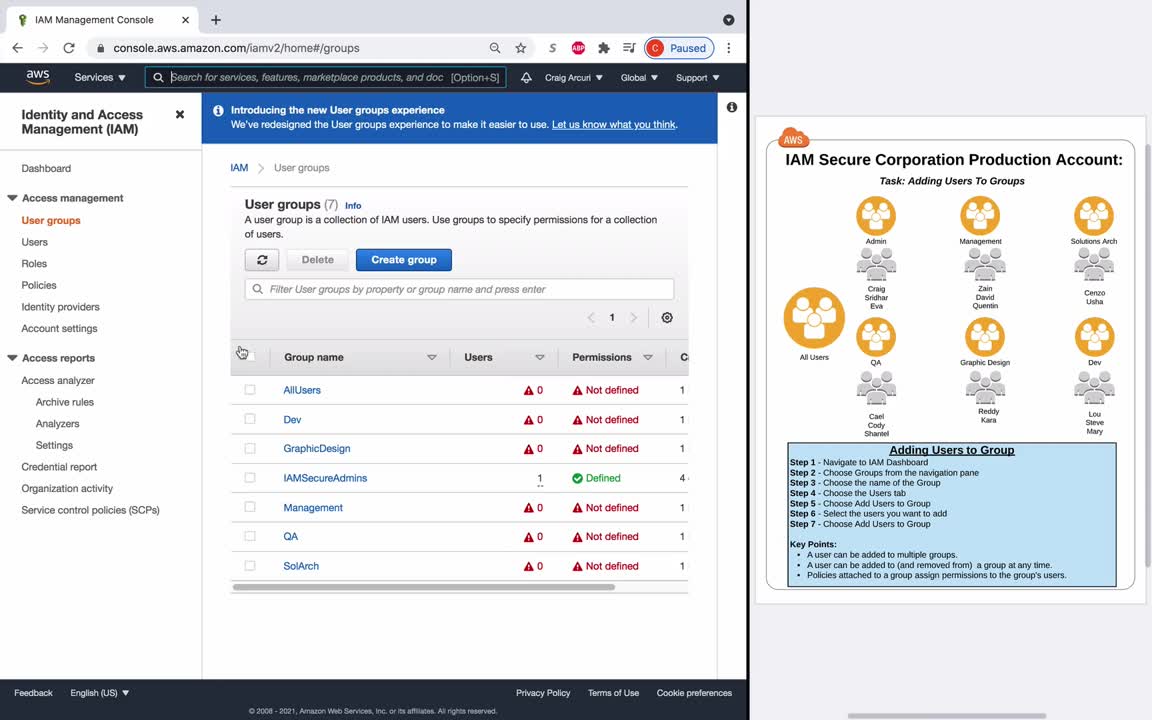Select the Management group checkbox
The image size is (1152, 720).
coord(250,507)
